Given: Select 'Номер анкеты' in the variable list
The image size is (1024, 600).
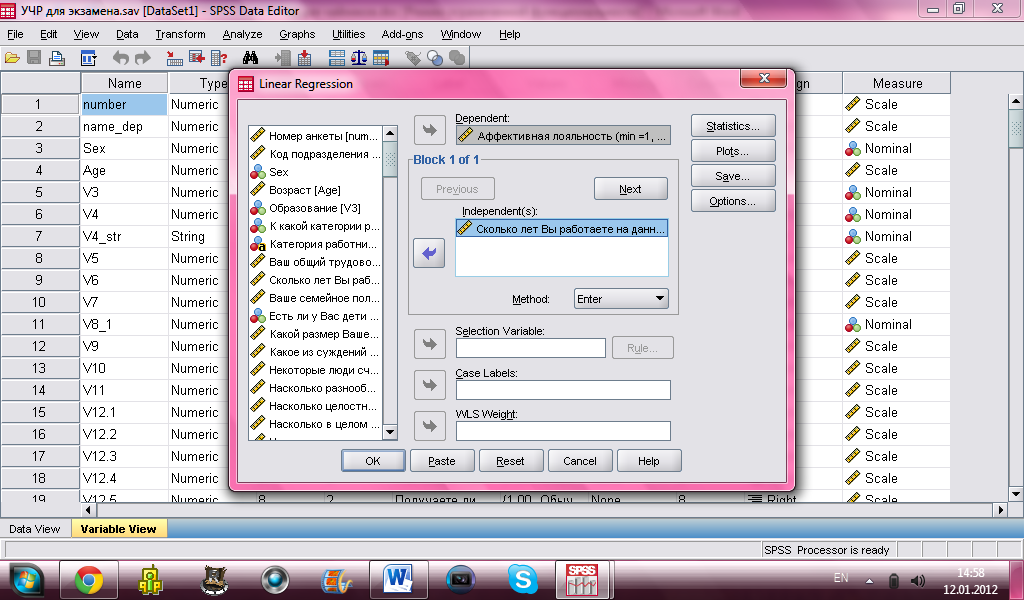Looking at the screenshot, I should pyautogui.click(x=315, y=136).
